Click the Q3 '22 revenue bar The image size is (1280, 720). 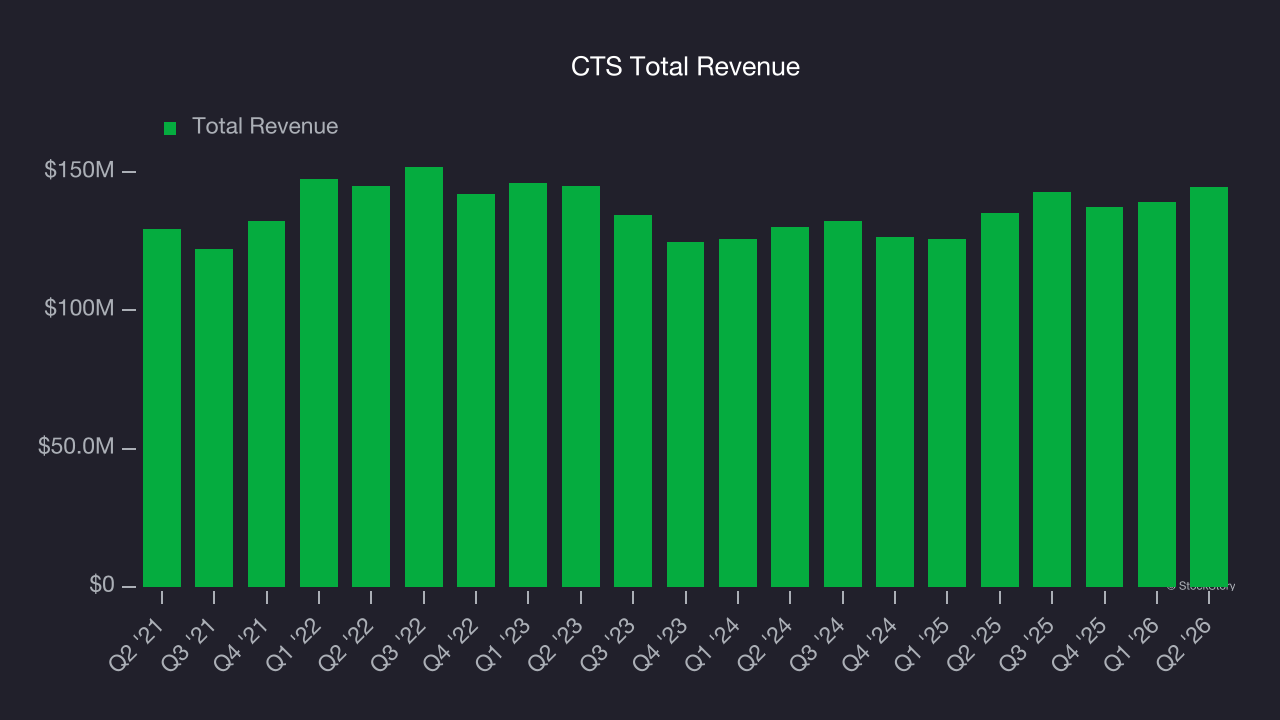[424, 377]
